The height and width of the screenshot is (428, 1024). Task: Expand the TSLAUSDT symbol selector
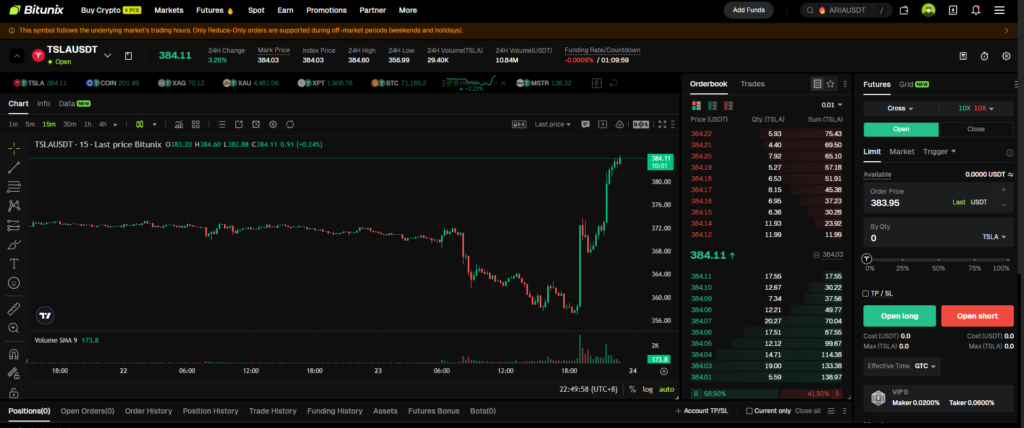click(108, 56)
